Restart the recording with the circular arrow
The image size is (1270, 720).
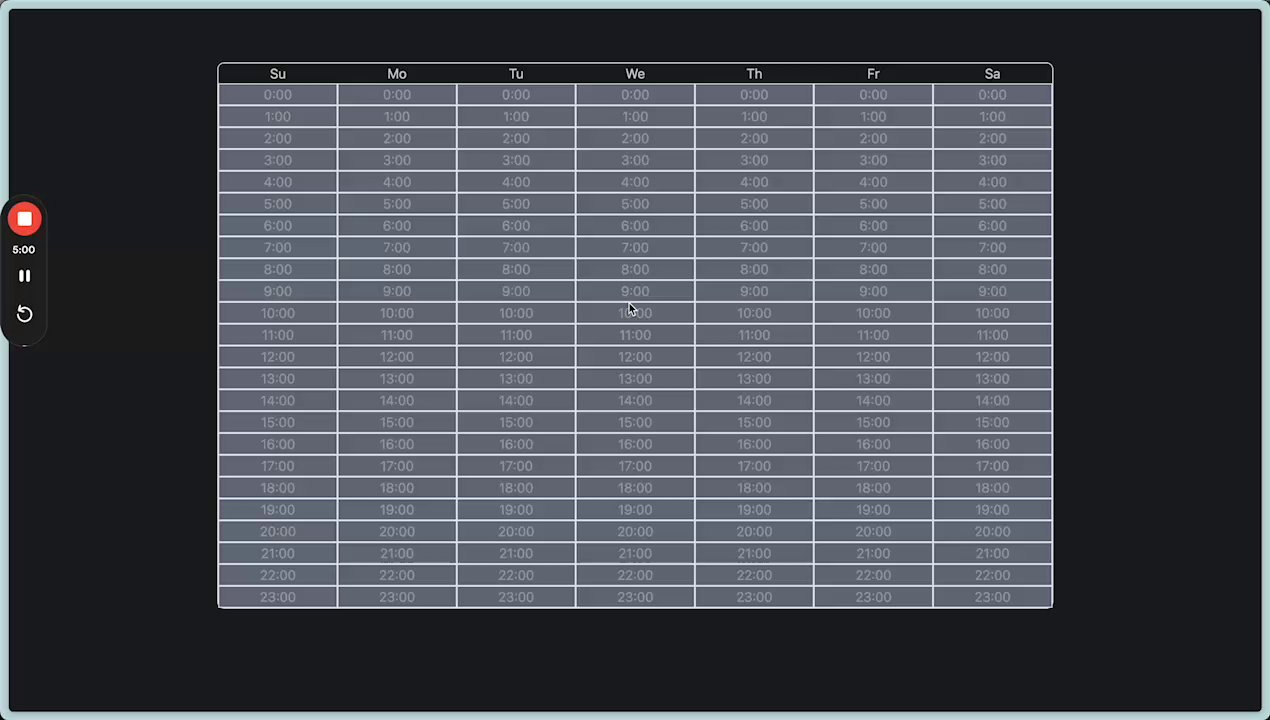pos(25,314)
